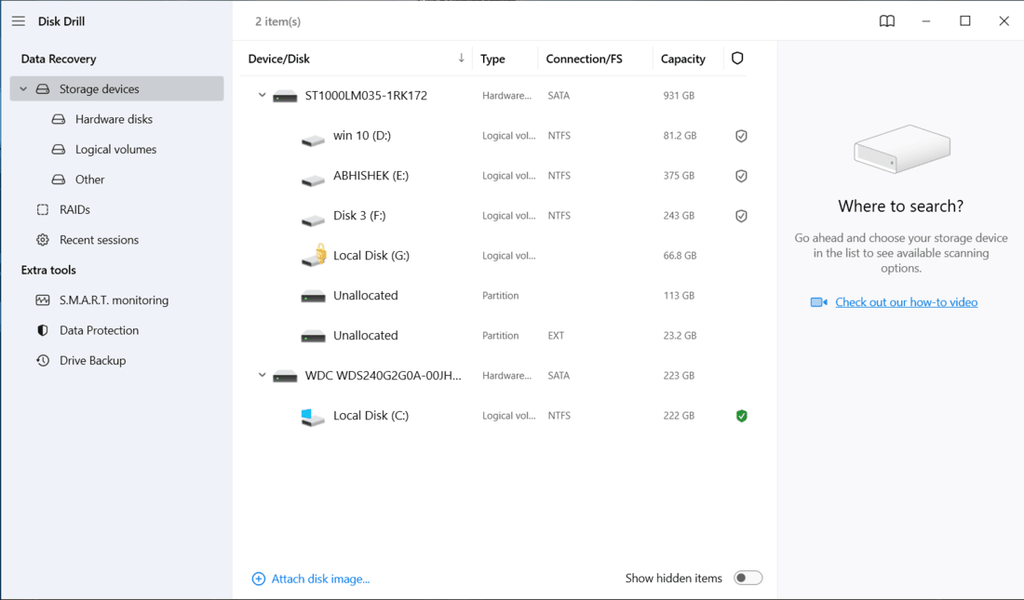This screenshot has width=1024, height=600.
Task: Open the hamburger menu
Action: click(x=17, y=20)
